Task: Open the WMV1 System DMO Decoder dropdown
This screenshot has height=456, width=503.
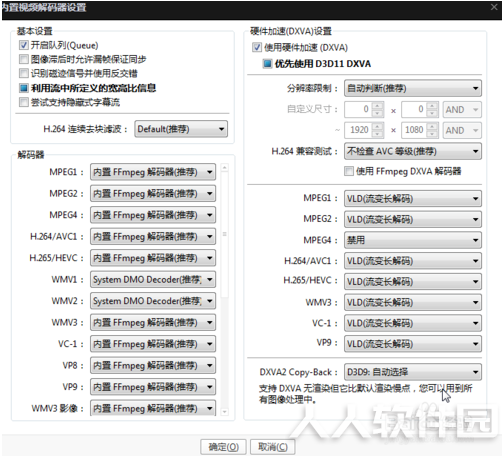Action: pos(153,279)
